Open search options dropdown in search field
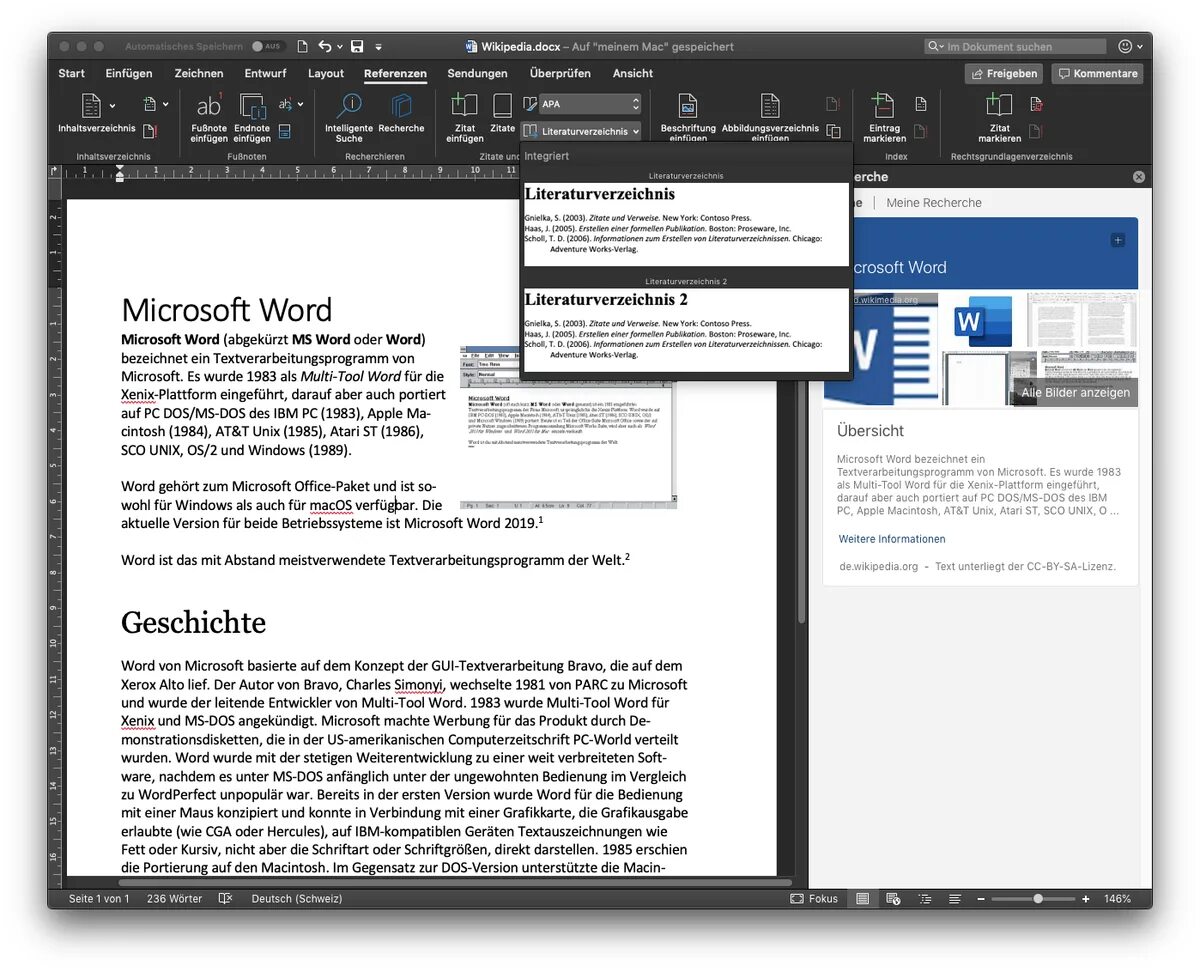Image resolution: width=1200 pixels, height=972 pixels. point(936,46)
